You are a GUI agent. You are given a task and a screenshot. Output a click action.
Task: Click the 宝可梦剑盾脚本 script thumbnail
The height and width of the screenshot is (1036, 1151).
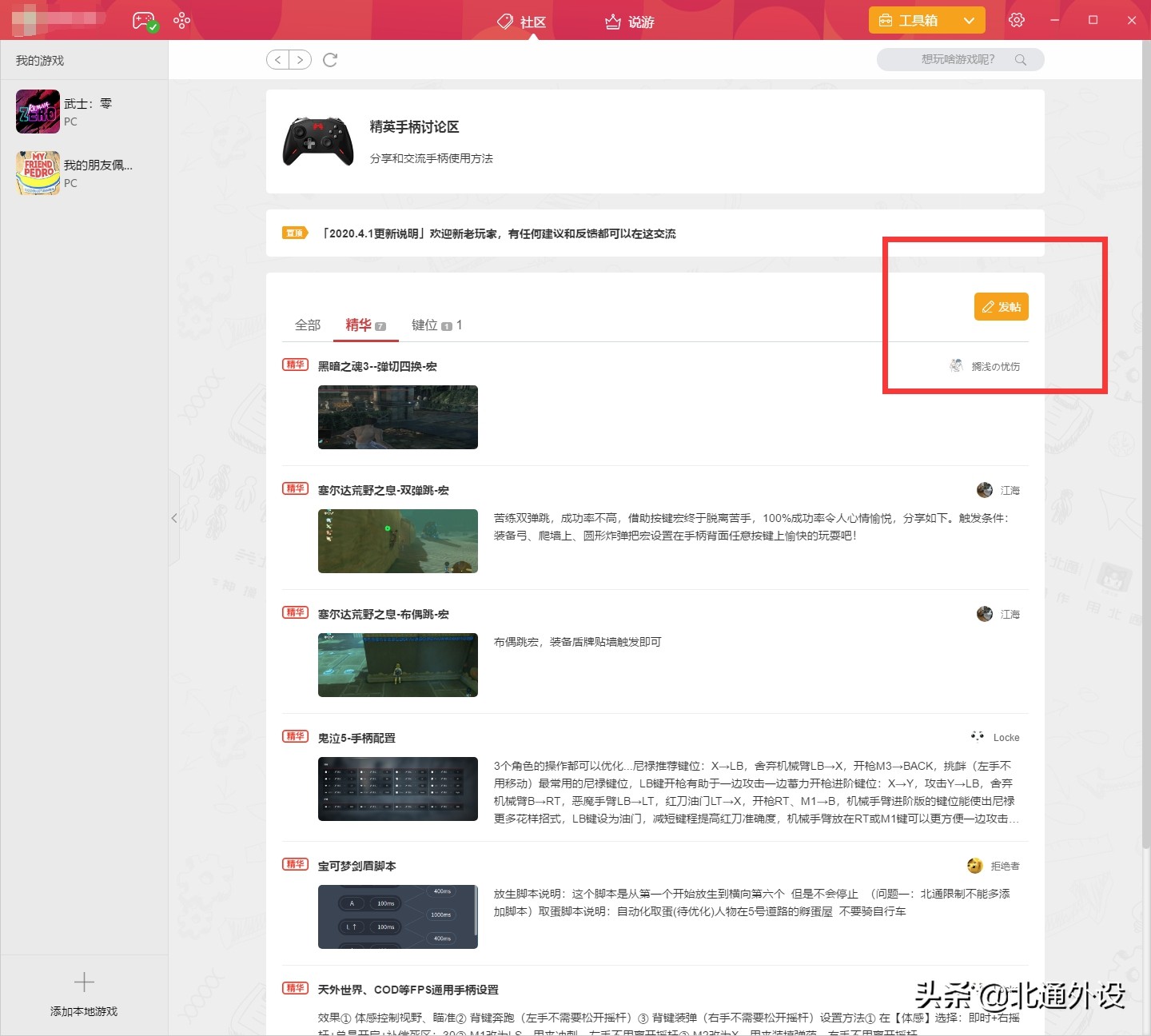point(398,917)
